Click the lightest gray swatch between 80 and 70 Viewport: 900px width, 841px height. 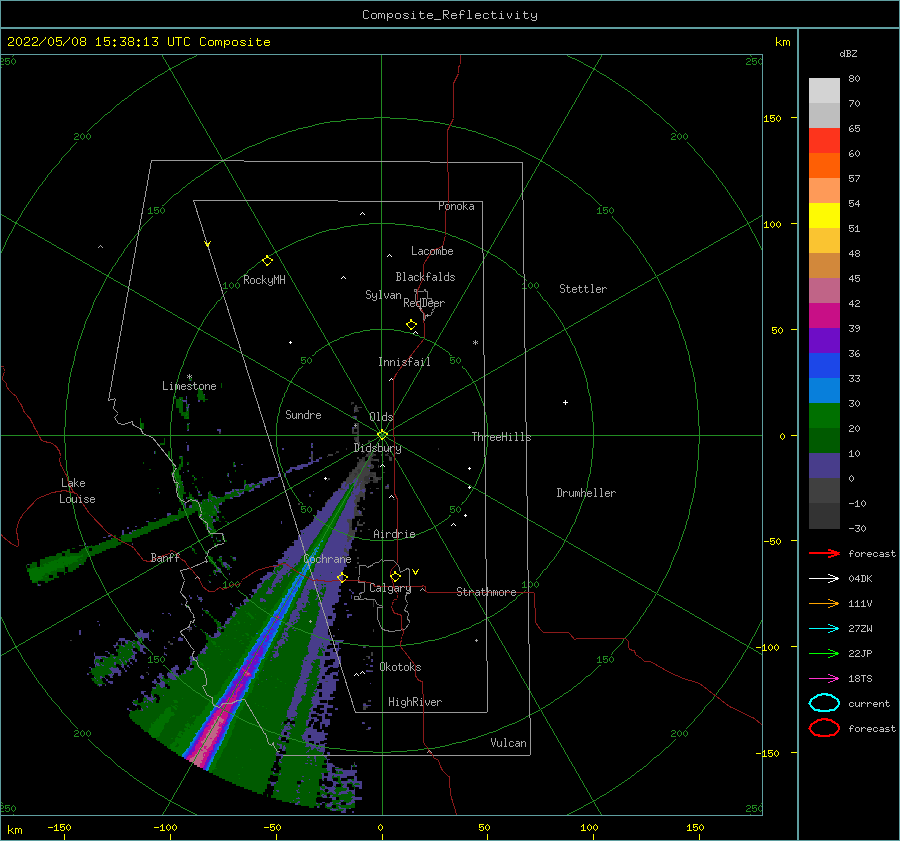point(824,90)
